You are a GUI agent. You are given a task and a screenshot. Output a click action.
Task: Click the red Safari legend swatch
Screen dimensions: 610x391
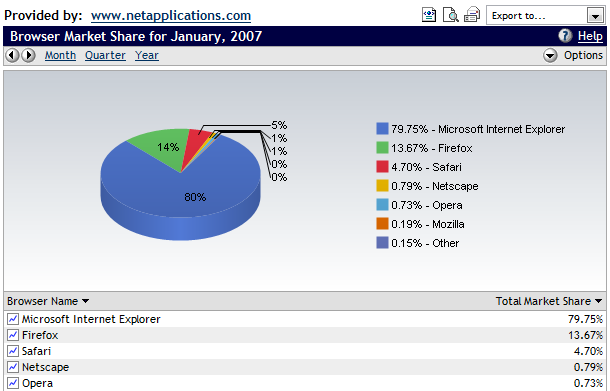pyautogui.click(x=382, y=167)
